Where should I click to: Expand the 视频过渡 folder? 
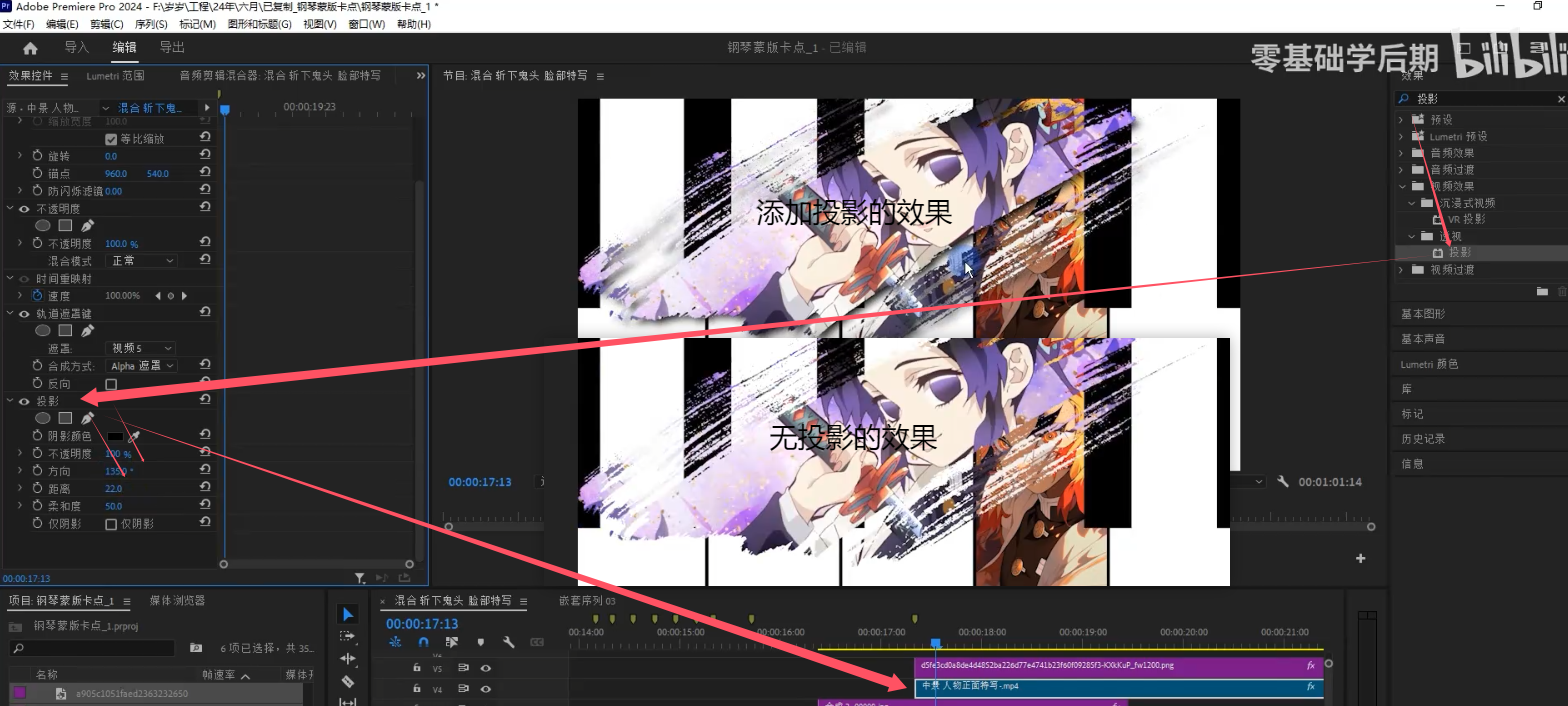pos(1401,270)
